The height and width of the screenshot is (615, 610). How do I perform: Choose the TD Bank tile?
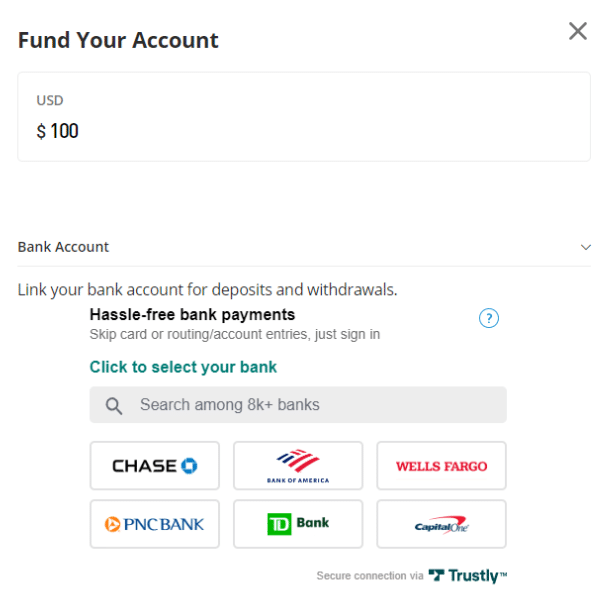[x=298, y=524]
